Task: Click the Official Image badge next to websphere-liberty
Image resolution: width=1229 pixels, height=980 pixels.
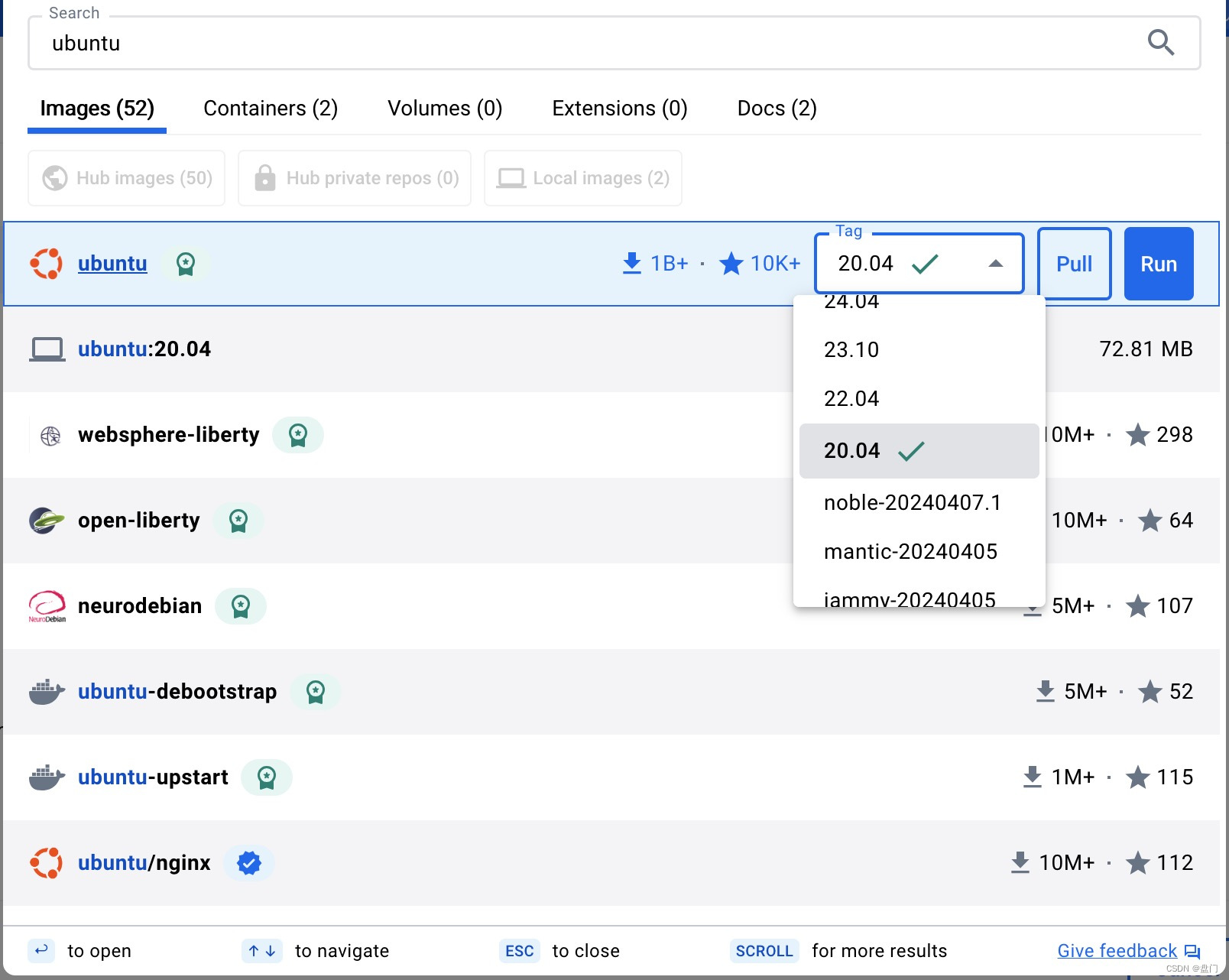Action: [x=298, y=435]
